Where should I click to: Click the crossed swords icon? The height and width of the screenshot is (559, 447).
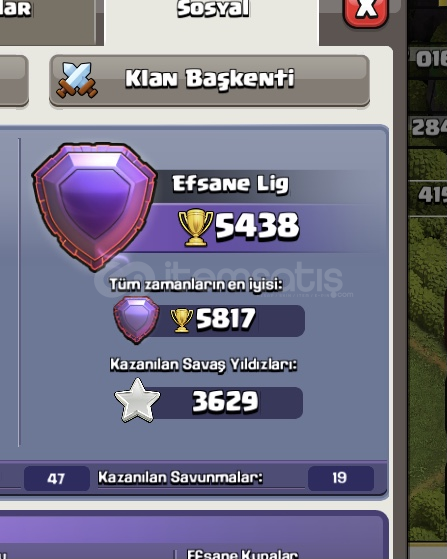coord(77,80)
